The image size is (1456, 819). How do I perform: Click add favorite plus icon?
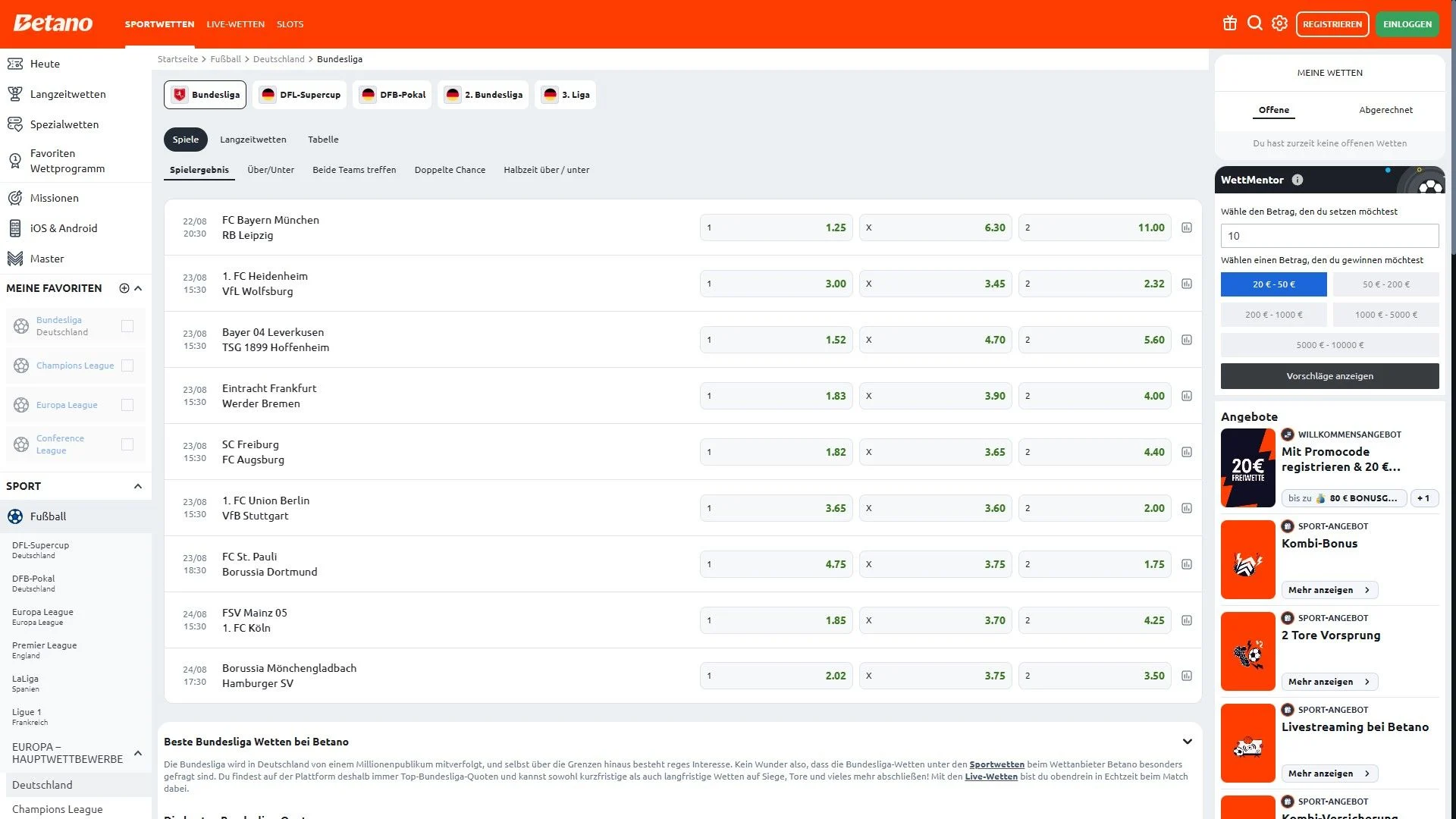(x=124, y=288)
